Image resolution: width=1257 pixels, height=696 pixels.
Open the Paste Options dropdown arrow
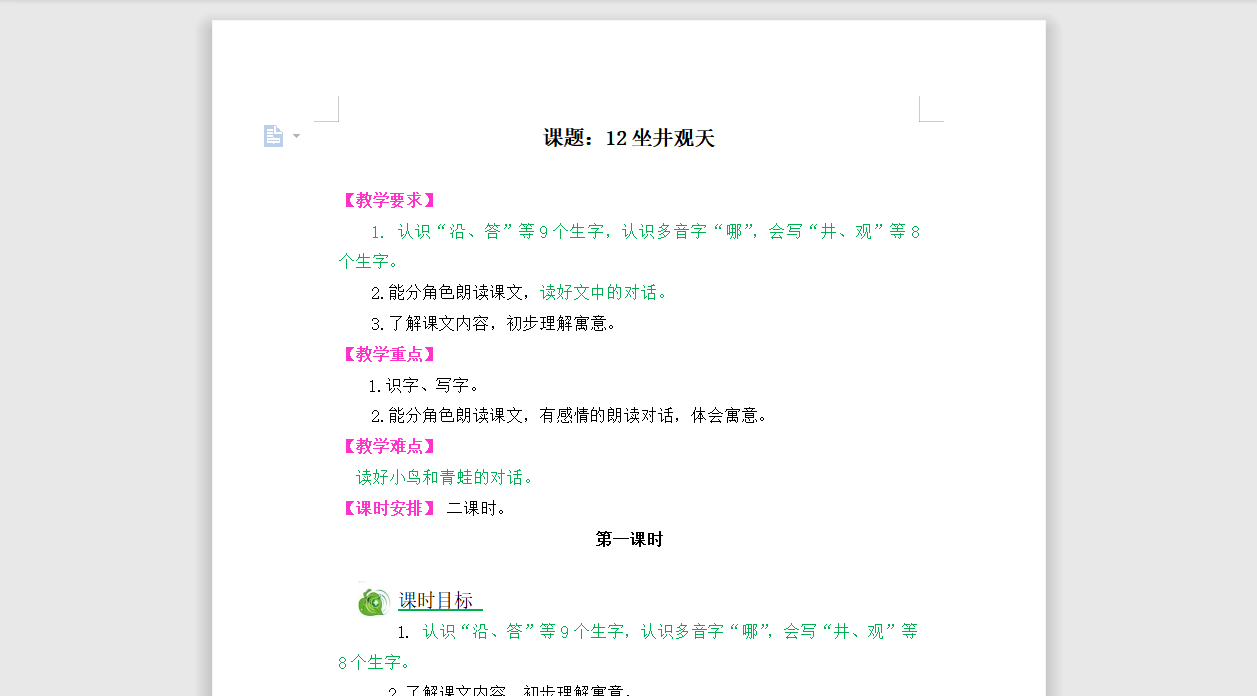pos(295,136)
